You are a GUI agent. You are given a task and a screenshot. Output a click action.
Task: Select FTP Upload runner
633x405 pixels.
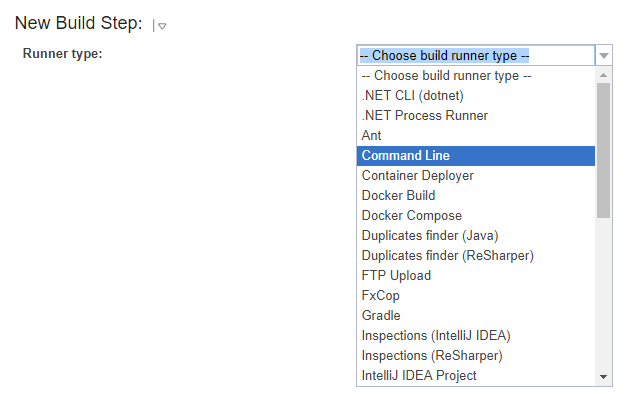tap(396, 276)
